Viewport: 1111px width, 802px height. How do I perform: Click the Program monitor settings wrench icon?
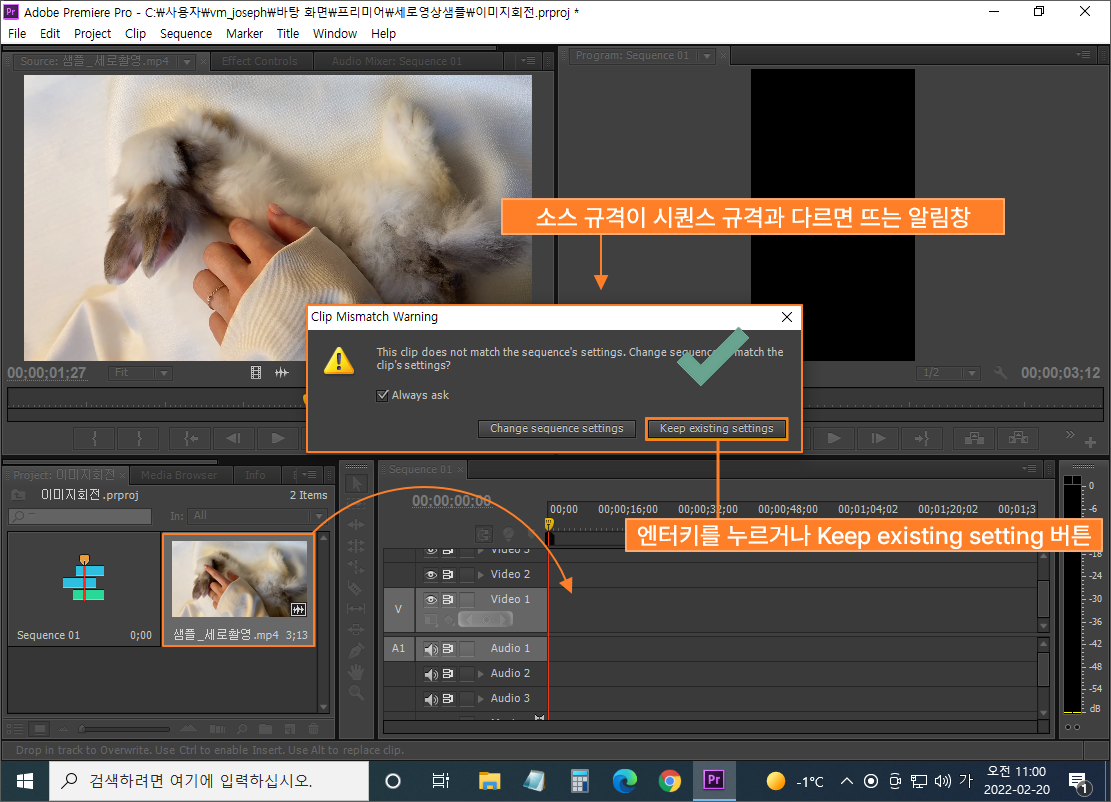click(x=1000, y=373)
